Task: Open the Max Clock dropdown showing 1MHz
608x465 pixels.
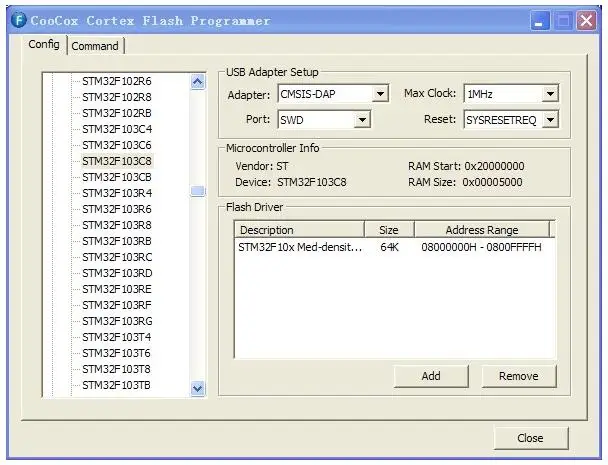Action: pos(511,93)
